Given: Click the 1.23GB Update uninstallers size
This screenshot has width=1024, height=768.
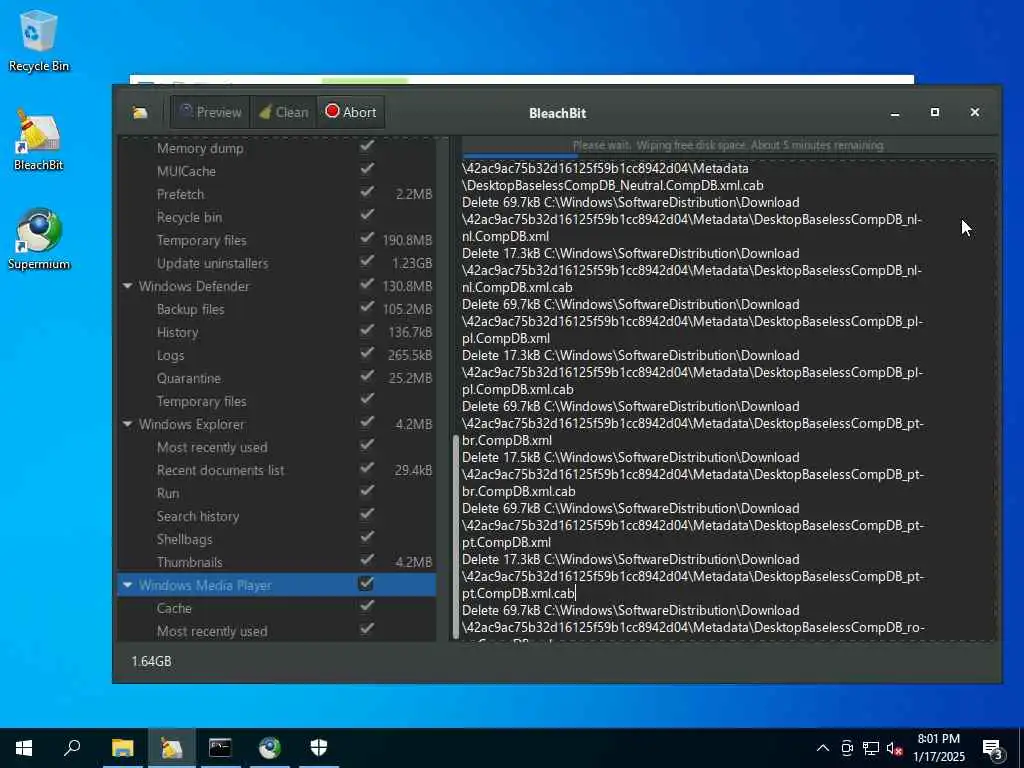Looking at the screenshot, I should click(412, 263).
